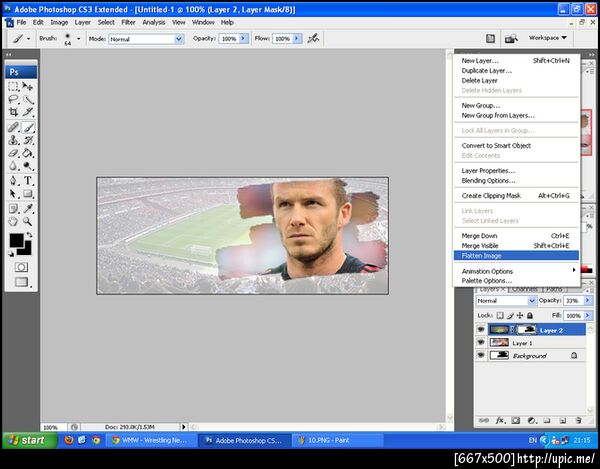
Task: Select the Hand tool
Action: pyautogui.click(x=14, y=222)
